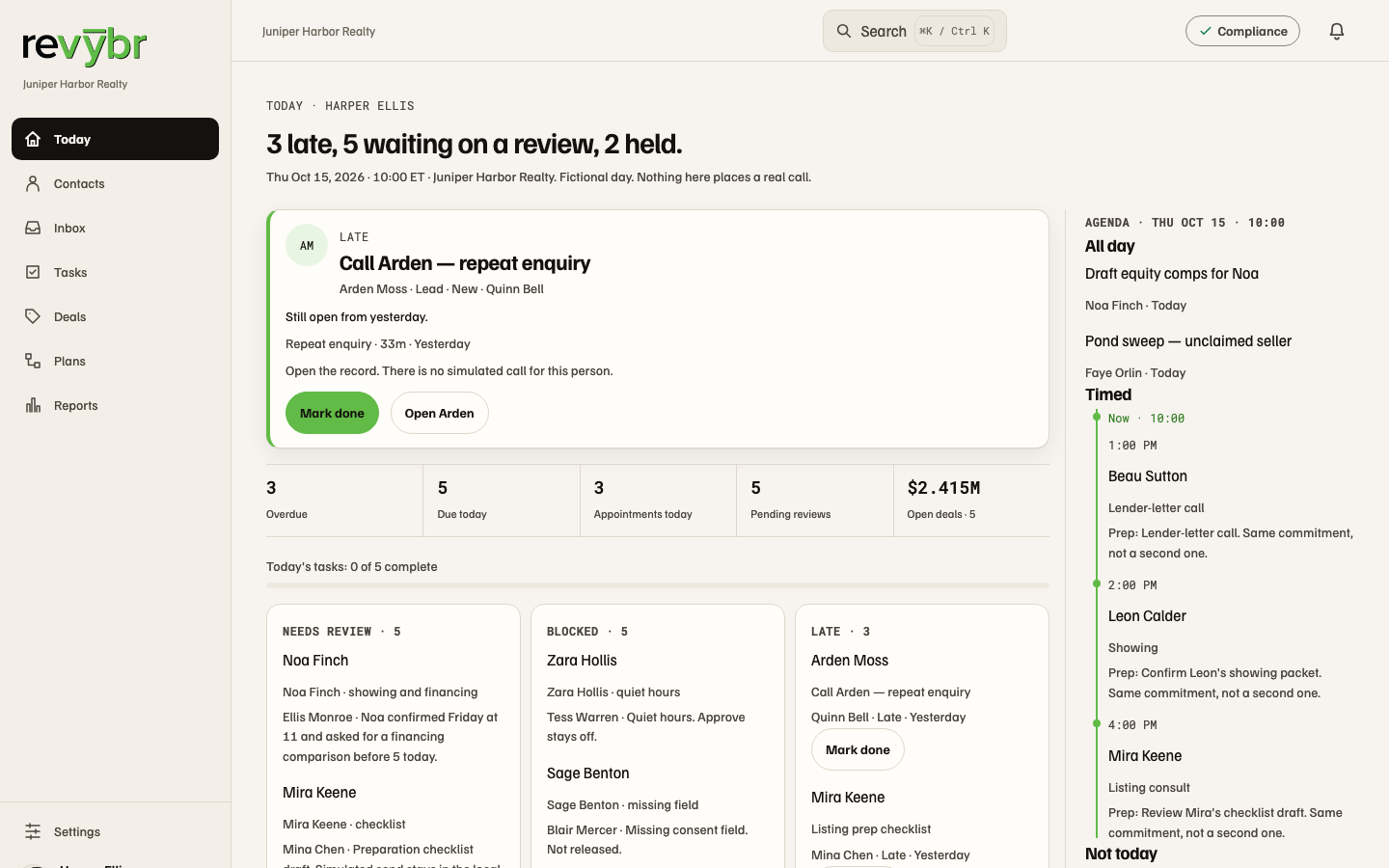Open the Plans flow icon
The height and width of the screenshot is (868, 1389).
pos(33,361)
